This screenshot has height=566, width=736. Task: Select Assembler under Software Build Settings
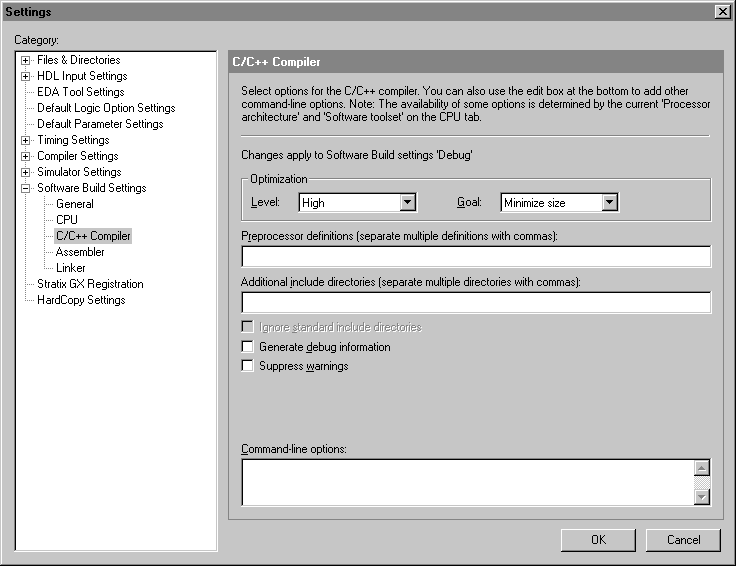pos(80,252)
